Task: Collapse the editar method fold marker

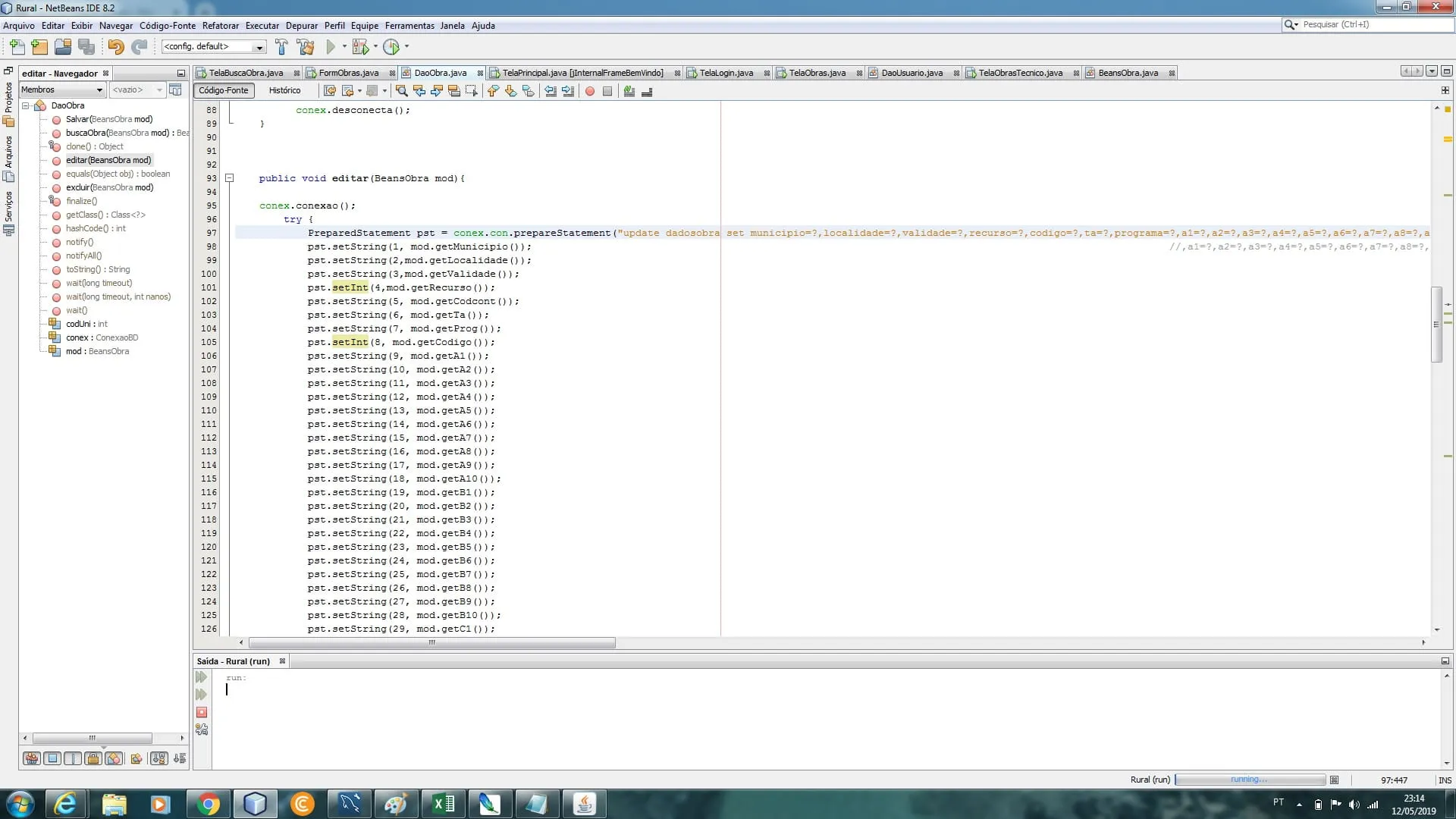Action: [229, 178]
